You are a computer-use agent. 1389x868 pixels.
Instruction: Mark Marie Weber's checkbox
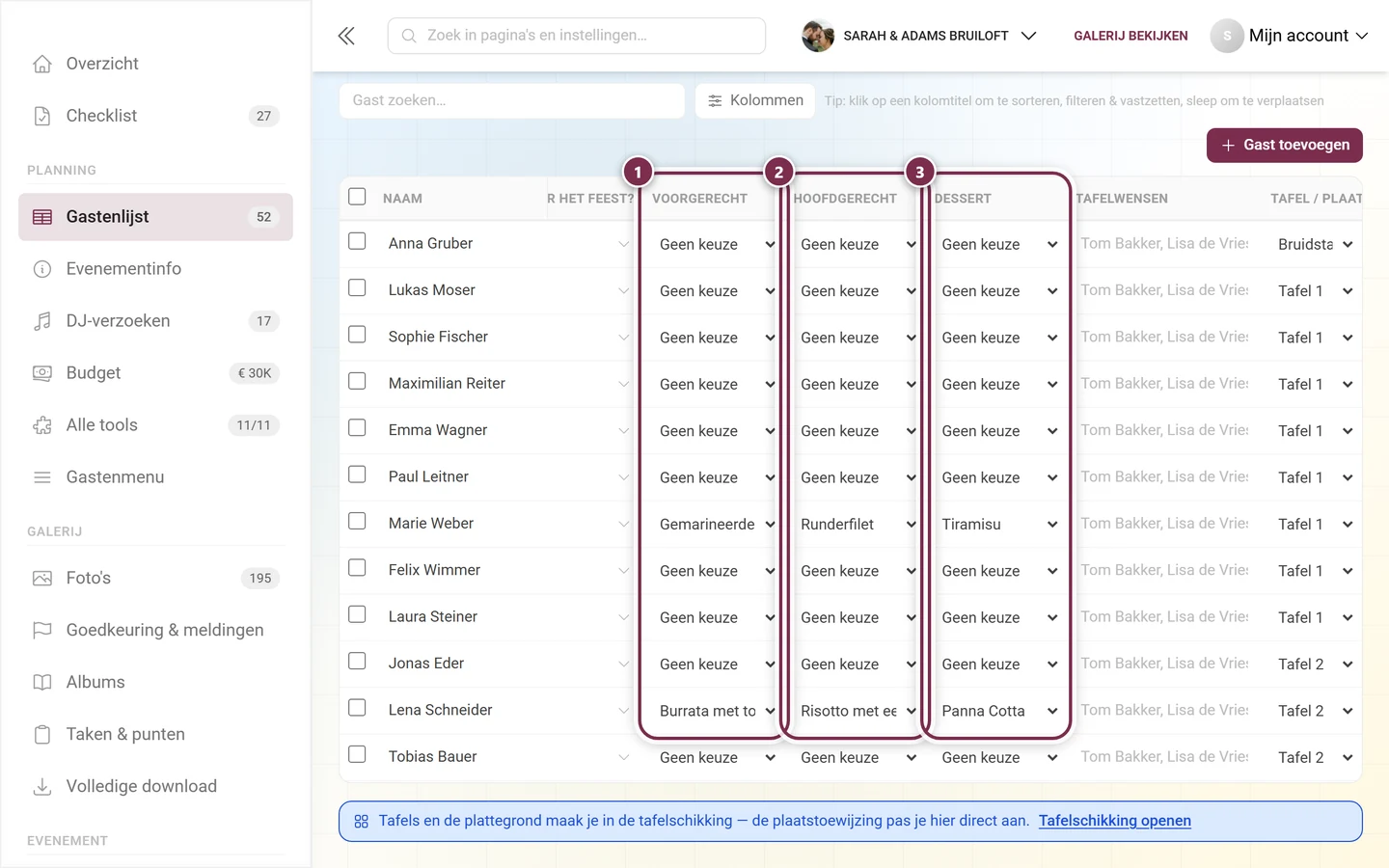(x=357, y=521)
